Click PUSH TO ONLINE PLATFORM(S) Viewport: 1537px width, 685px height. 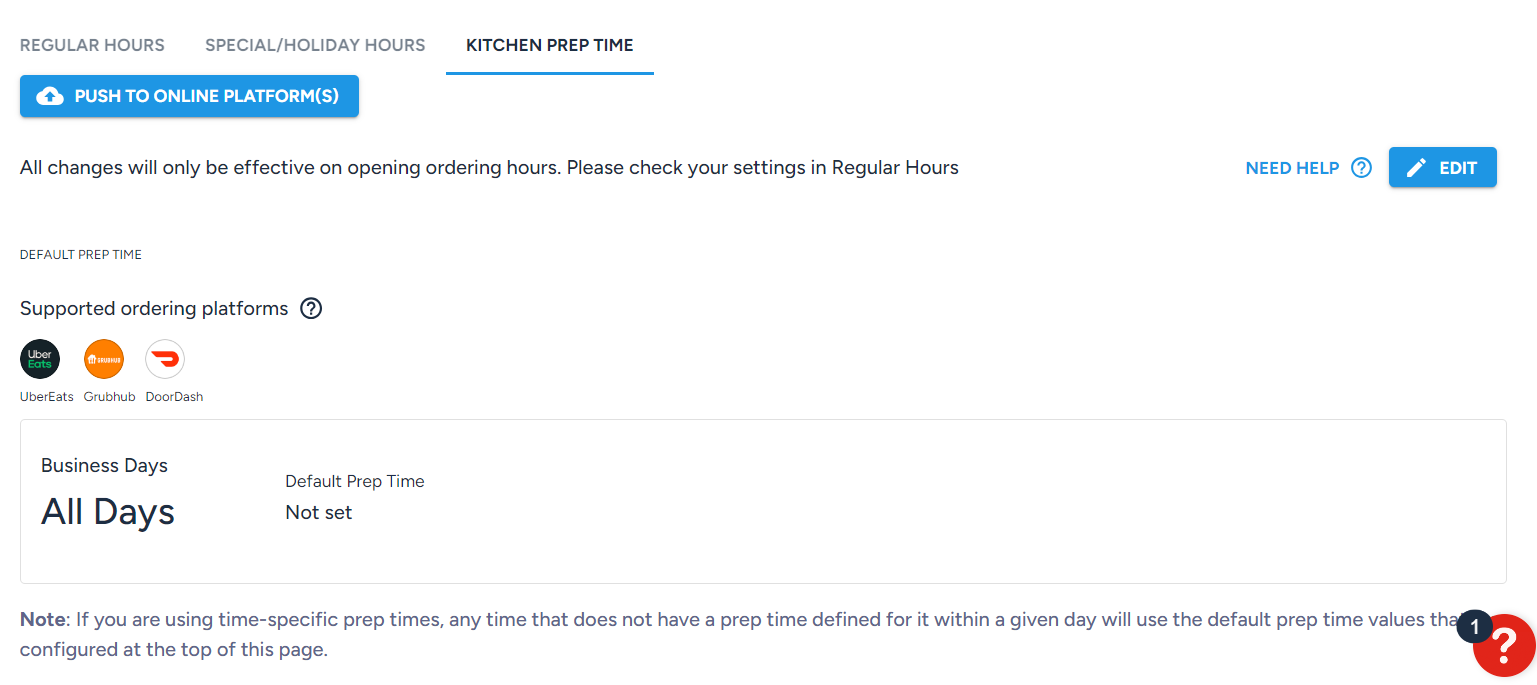pyautogui.click(x=189, y=96)
